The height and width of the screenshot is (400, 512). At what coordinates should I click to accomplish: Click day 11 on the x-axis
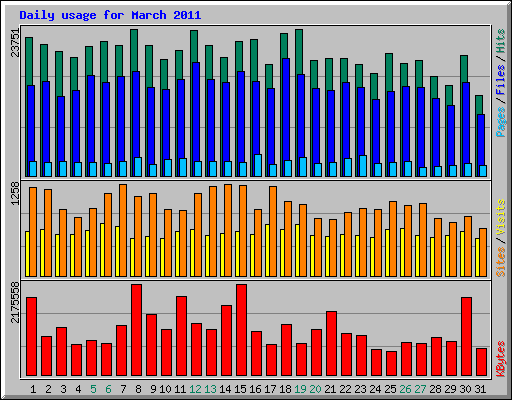tap(180, 389)
